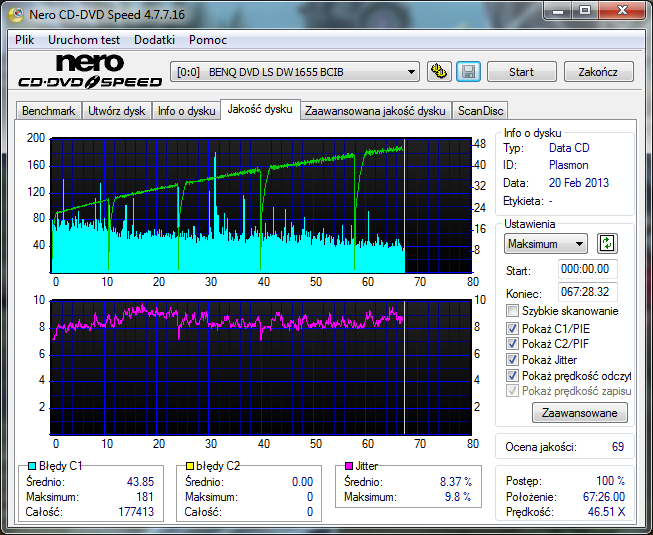This screenshot has height=535, width=653.
Task: Close the Nero CD-DVD Speed window
Action: pyautogui.click(x=622, y=10)
